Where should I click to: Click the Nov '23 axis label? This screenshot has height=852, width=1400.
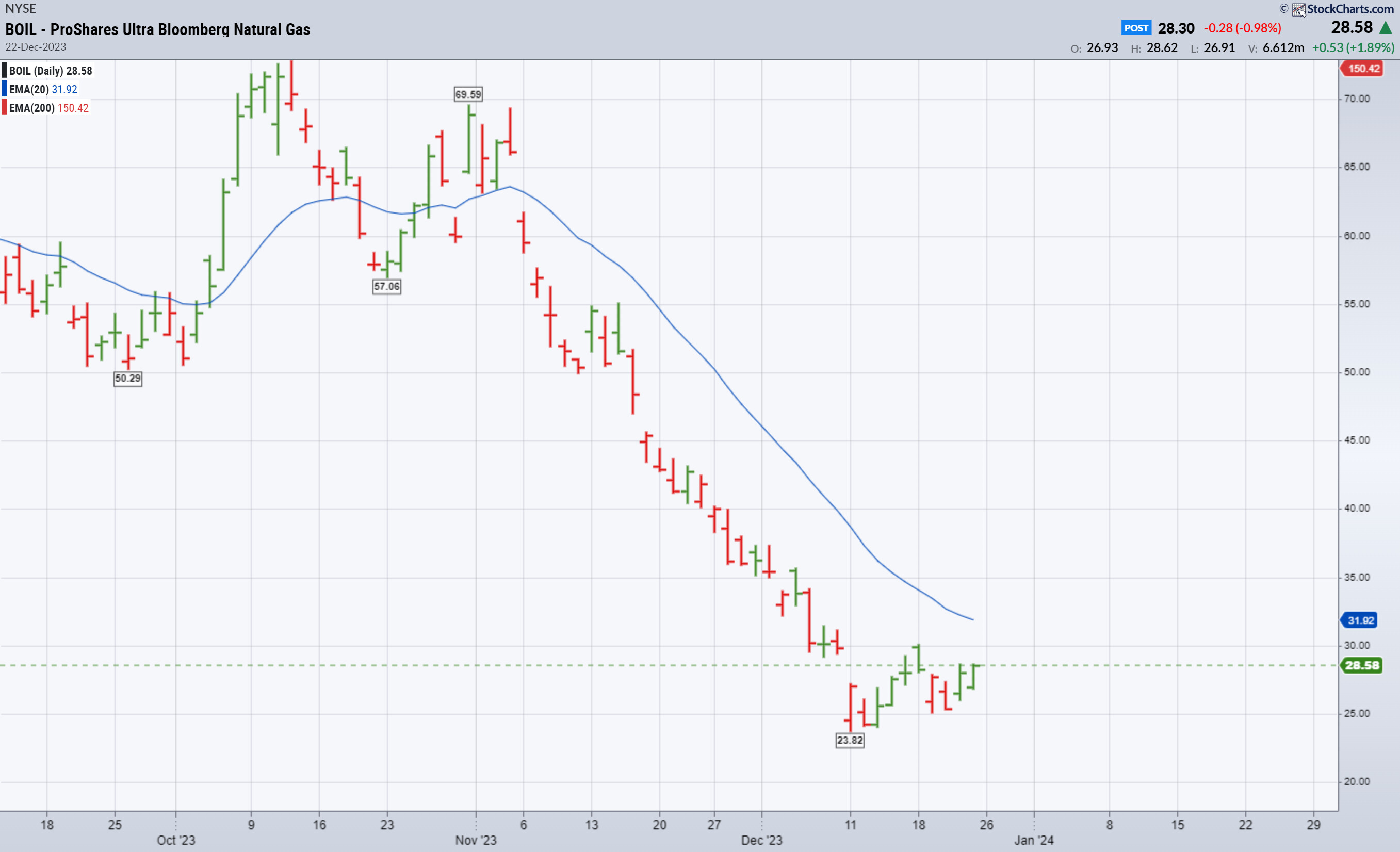click(476, 840)
